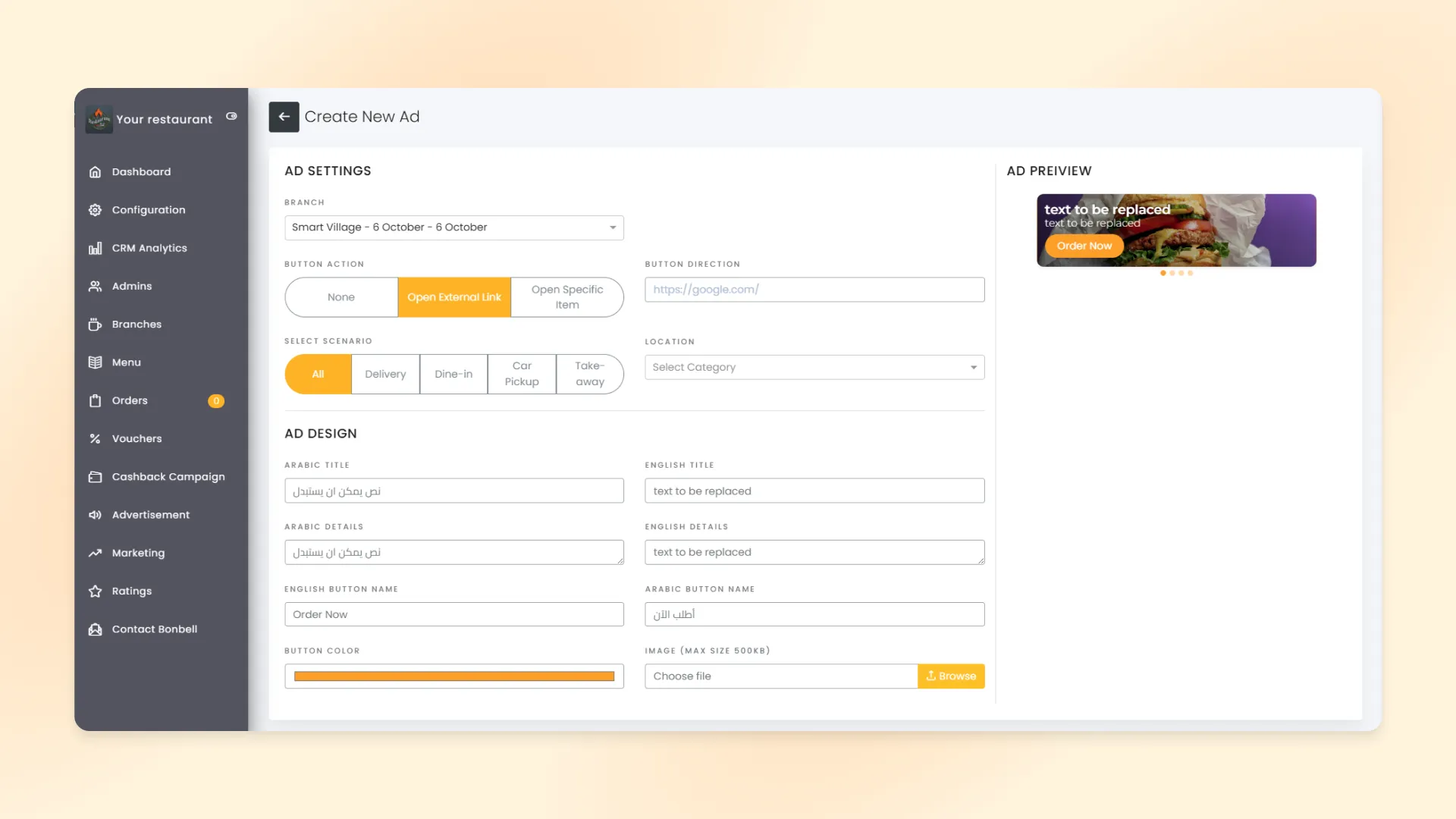Click the Your restaurant name text
The height and width of the screenshot is (819, 1456).
[x=164, y=120]
